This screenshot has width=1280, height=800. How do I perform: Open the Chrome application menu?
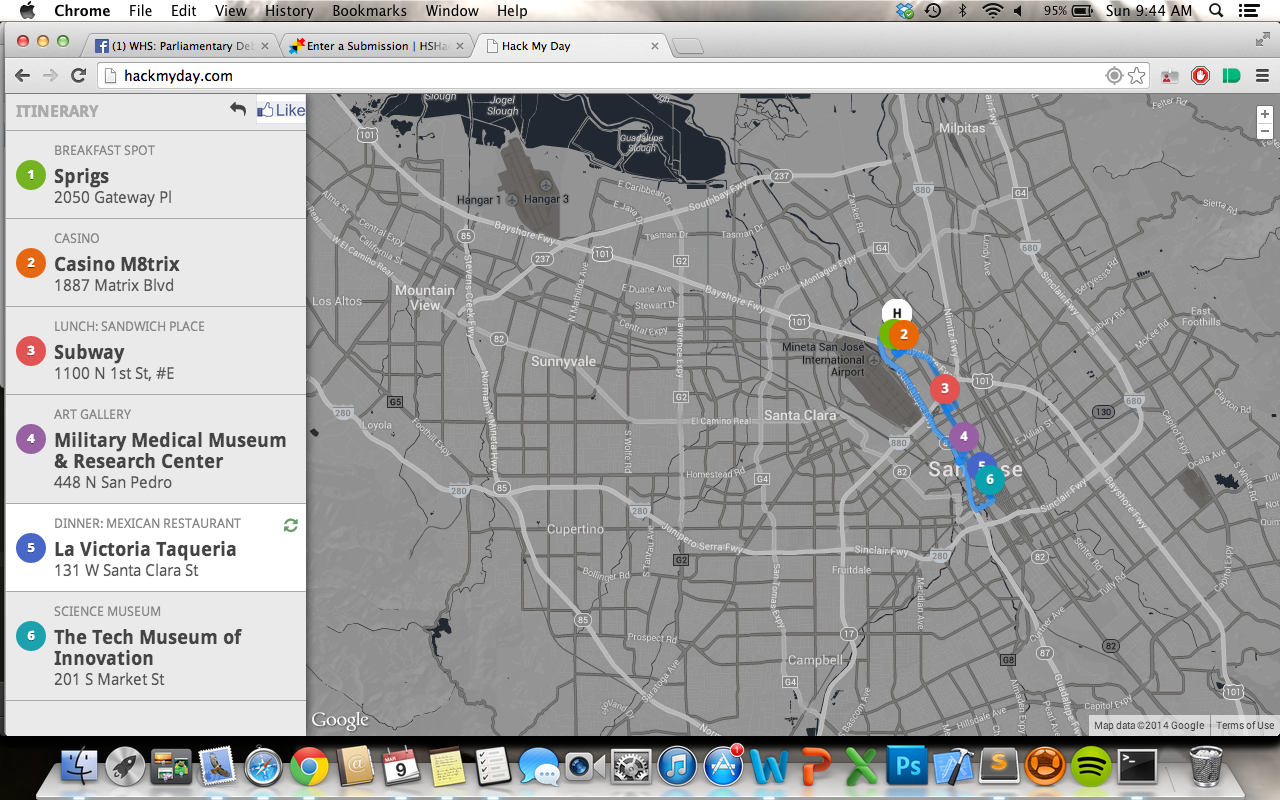tap(82, 11)
